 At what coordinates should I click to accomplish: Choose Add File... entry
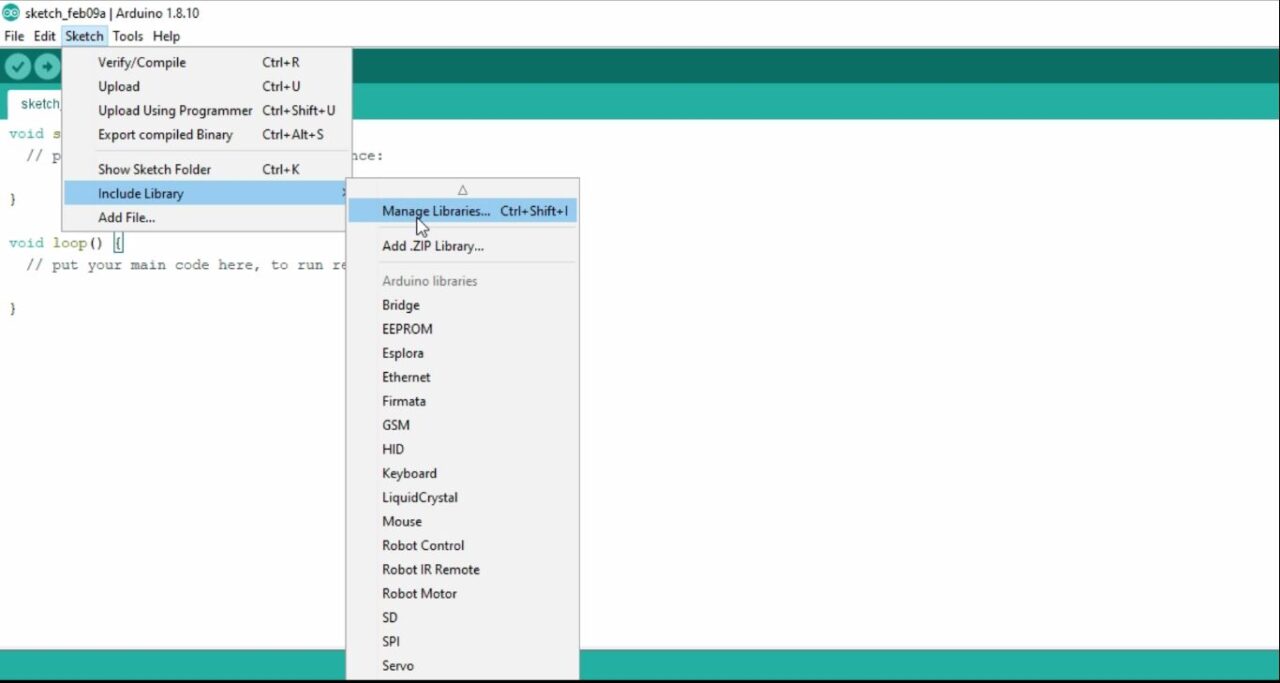tap(207, 217)
